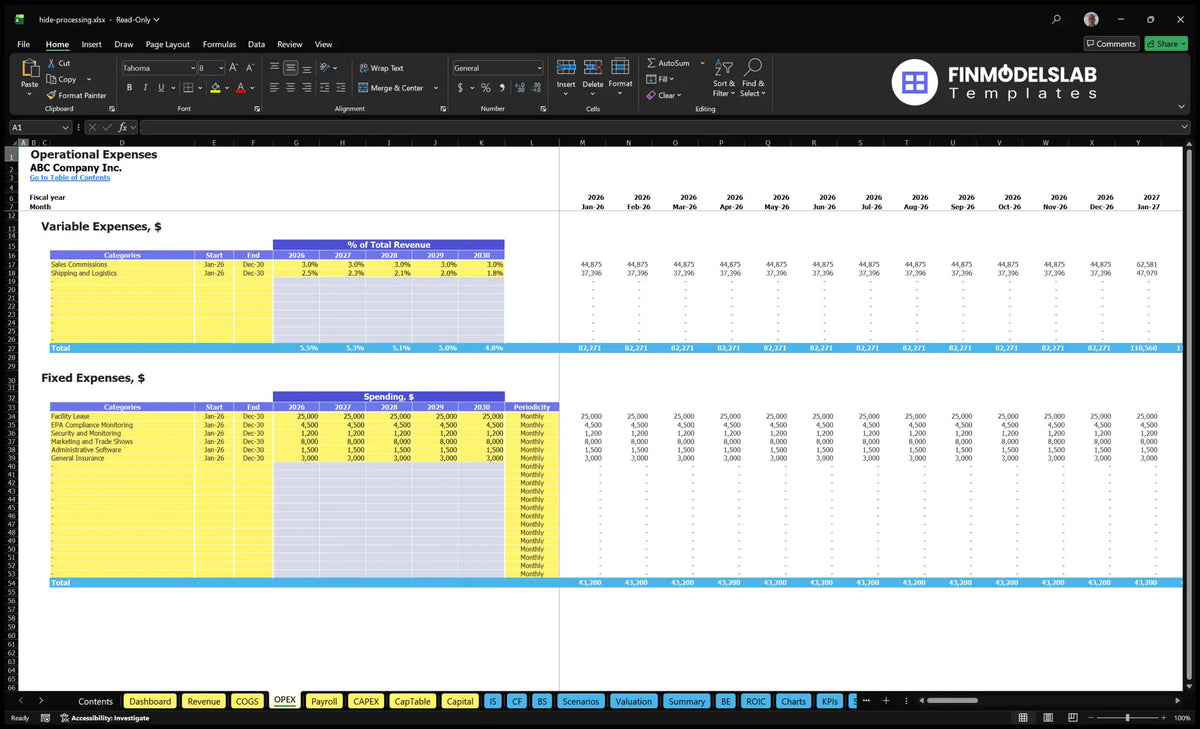Click Accessibility: Investigate in status bar
Screen dimensions: 1200x729
click(x=104, y=718)
